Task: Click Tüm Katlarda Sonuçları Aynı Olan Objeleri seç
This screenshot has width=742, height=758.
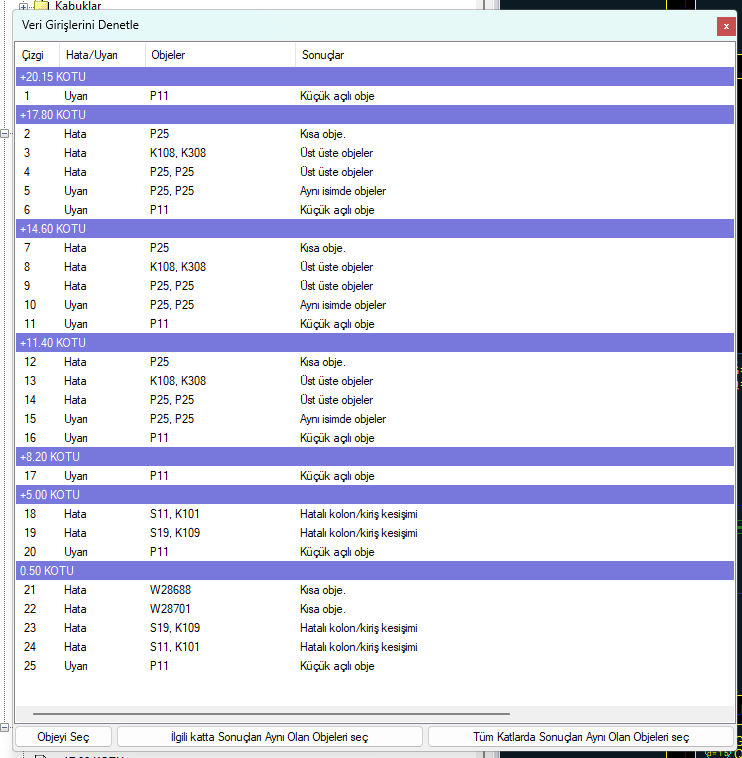Action: [581, 737]
